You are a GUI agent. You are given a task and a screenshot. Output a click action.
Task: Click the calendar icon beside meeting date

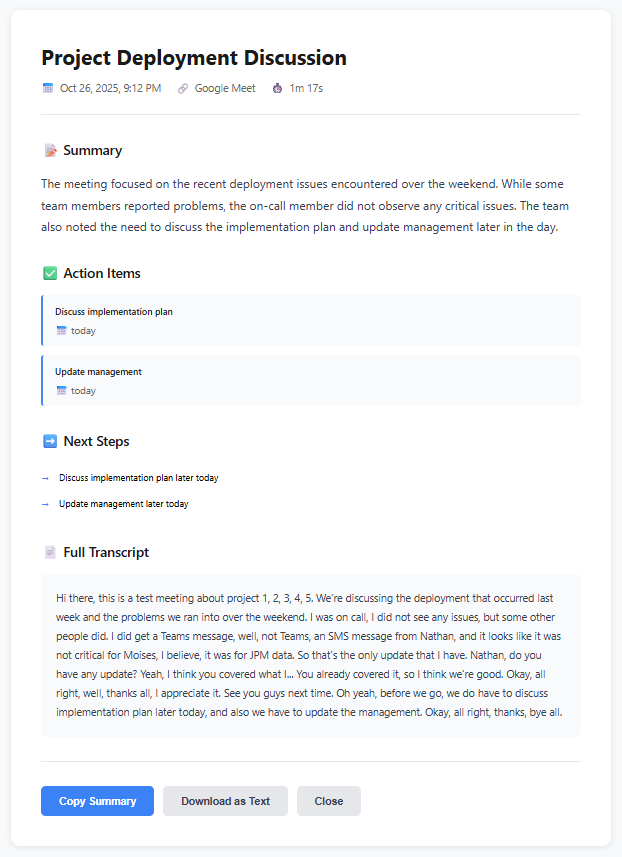[48, 88]
